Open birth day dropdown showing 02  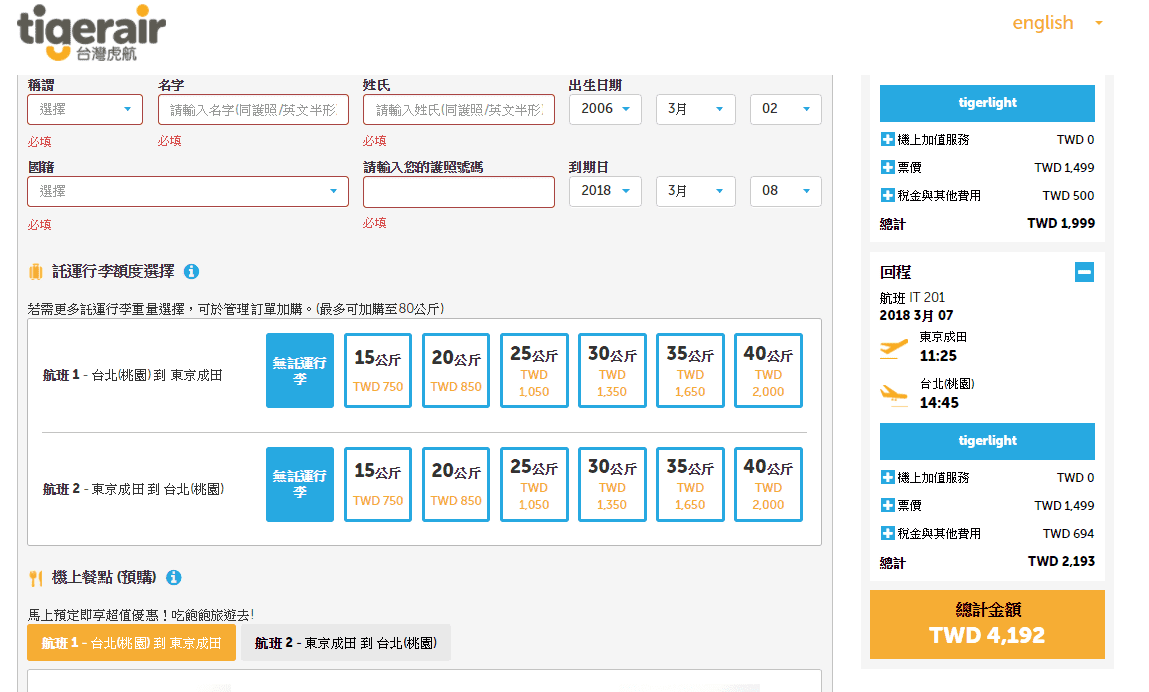click(786, 109)
